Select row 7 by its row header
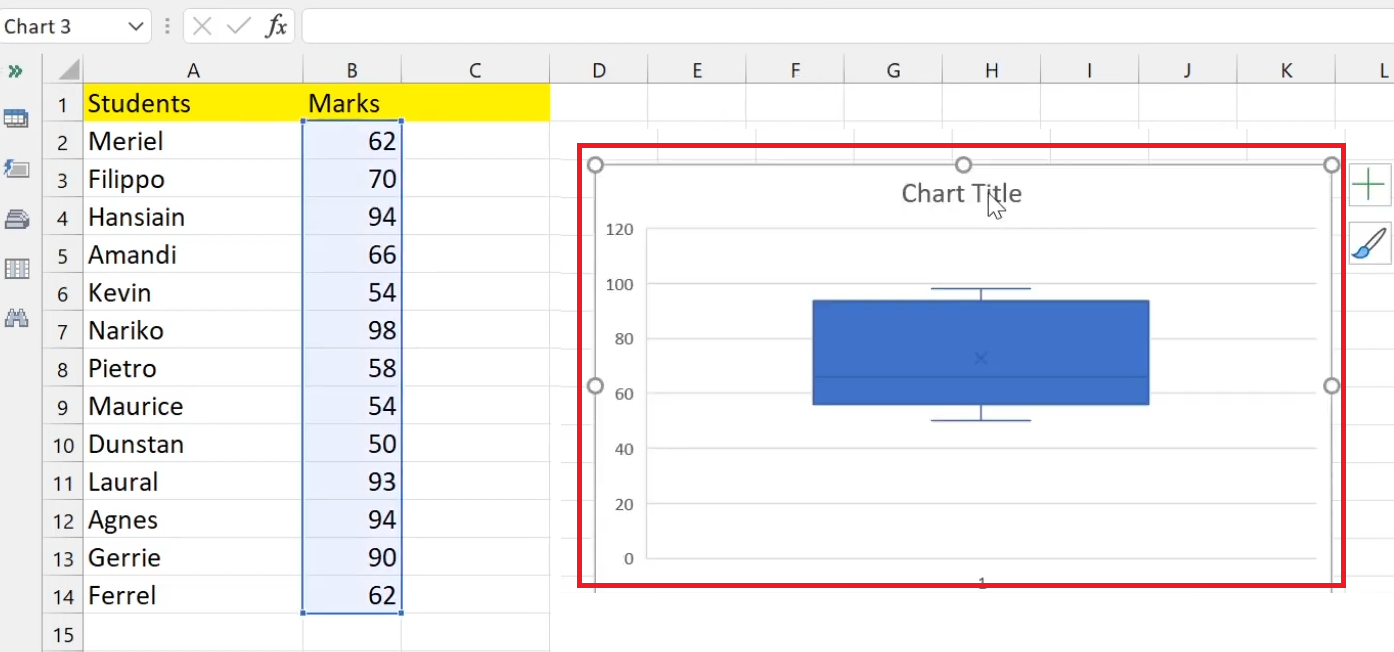The width and height of the screenshot is (1394, 652). pos(62,330)
